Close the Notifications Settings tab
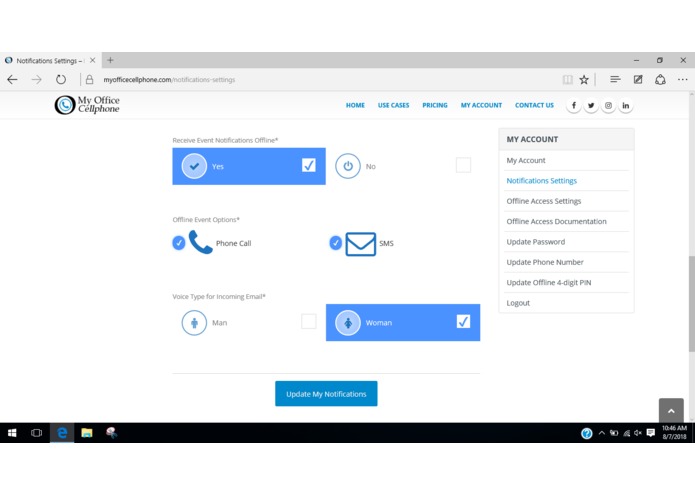The height and width of the screenshot is (494, 695). (93, 60)
